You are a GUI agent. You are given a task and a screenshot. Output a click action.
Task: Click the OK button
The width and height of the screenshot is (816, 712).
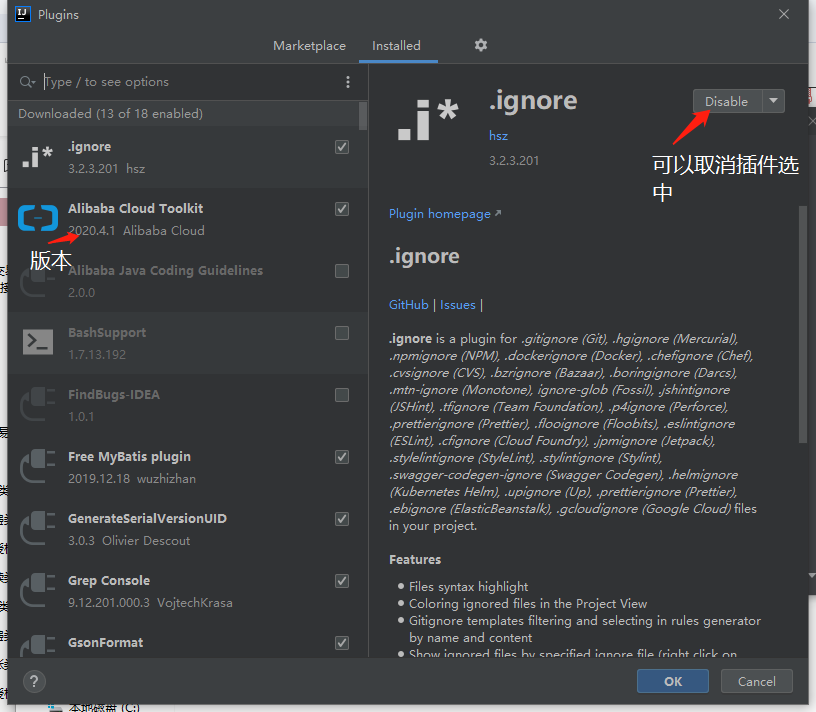pos(673,681)
